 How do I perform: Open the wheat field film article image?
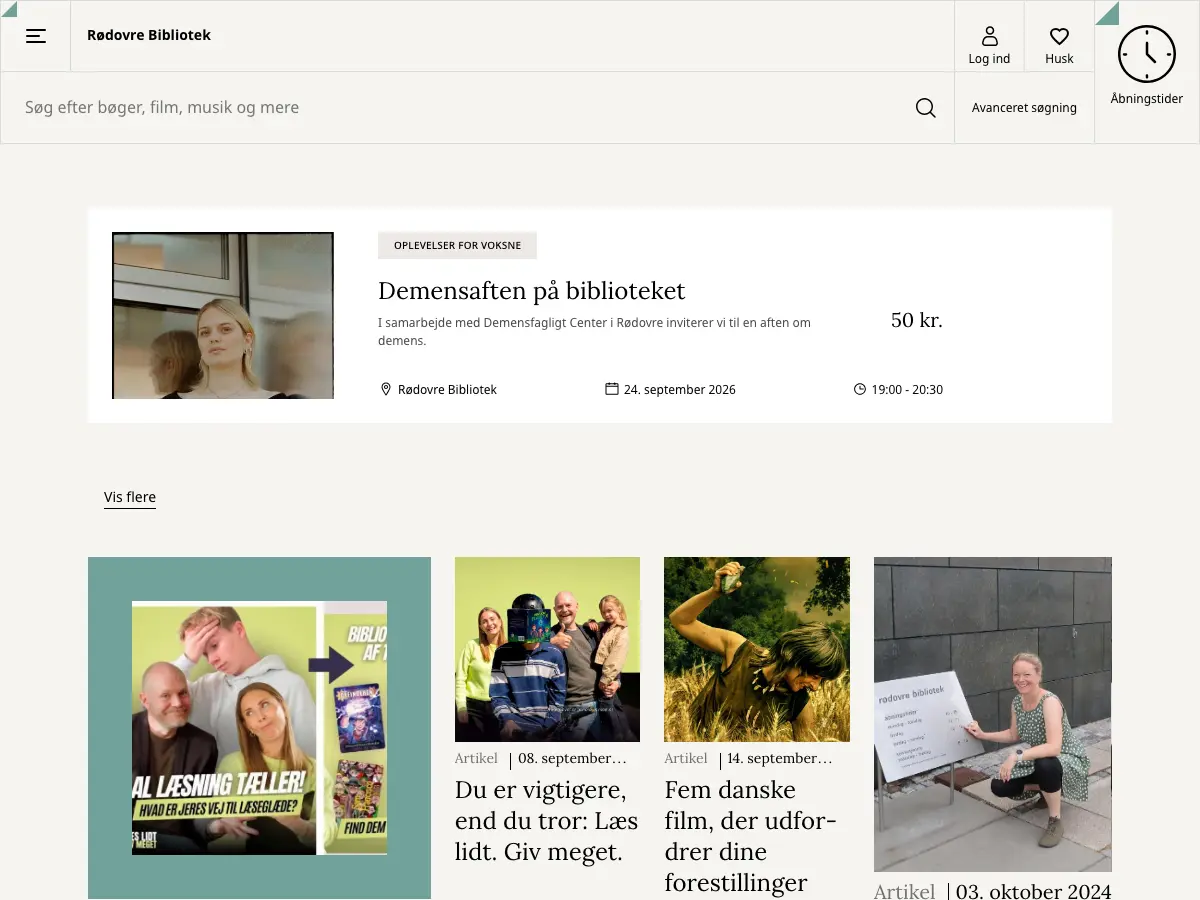[x=757, y=649]
